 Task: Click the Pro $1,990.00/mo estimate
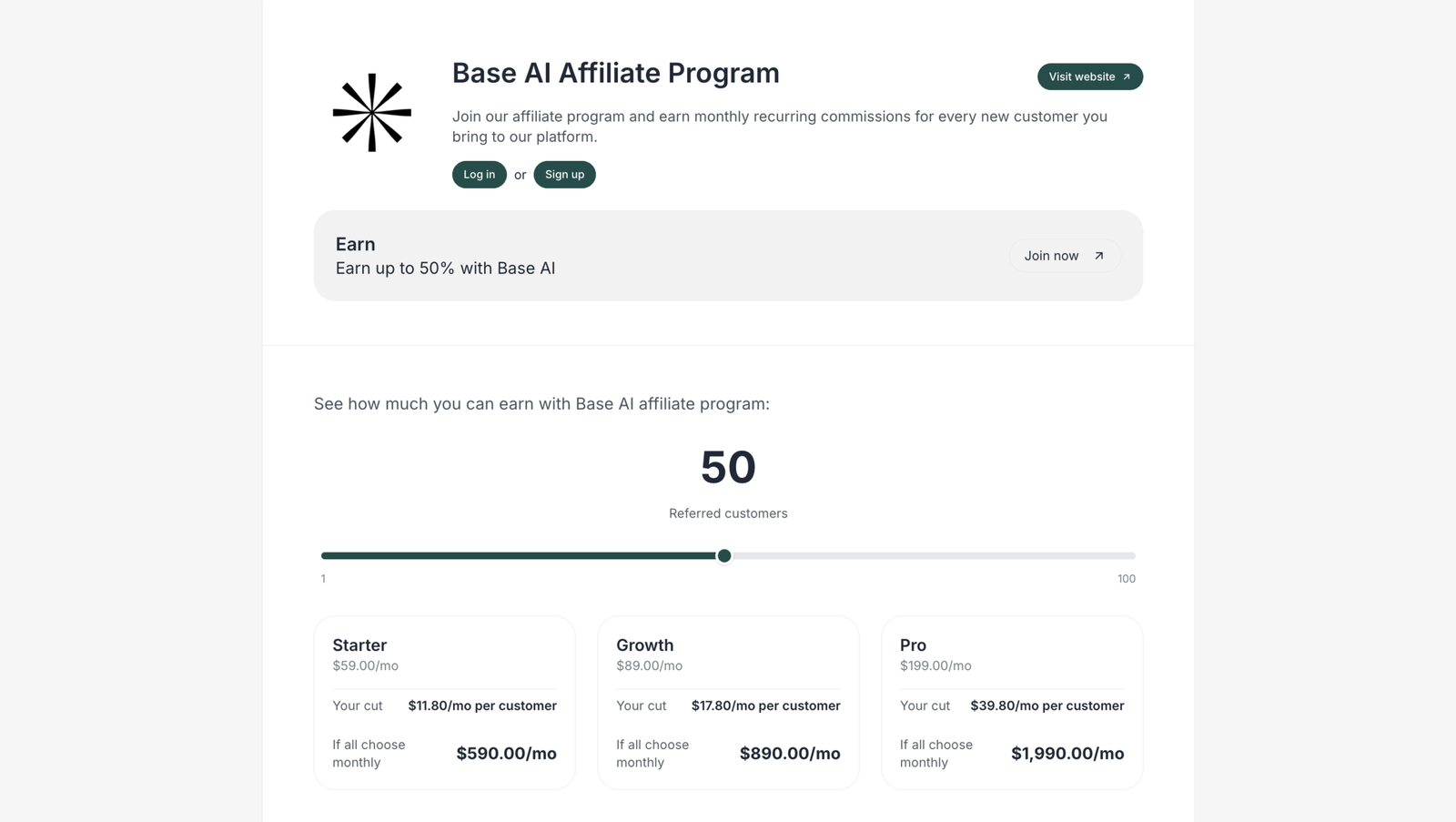click(x=1067, y=753)
